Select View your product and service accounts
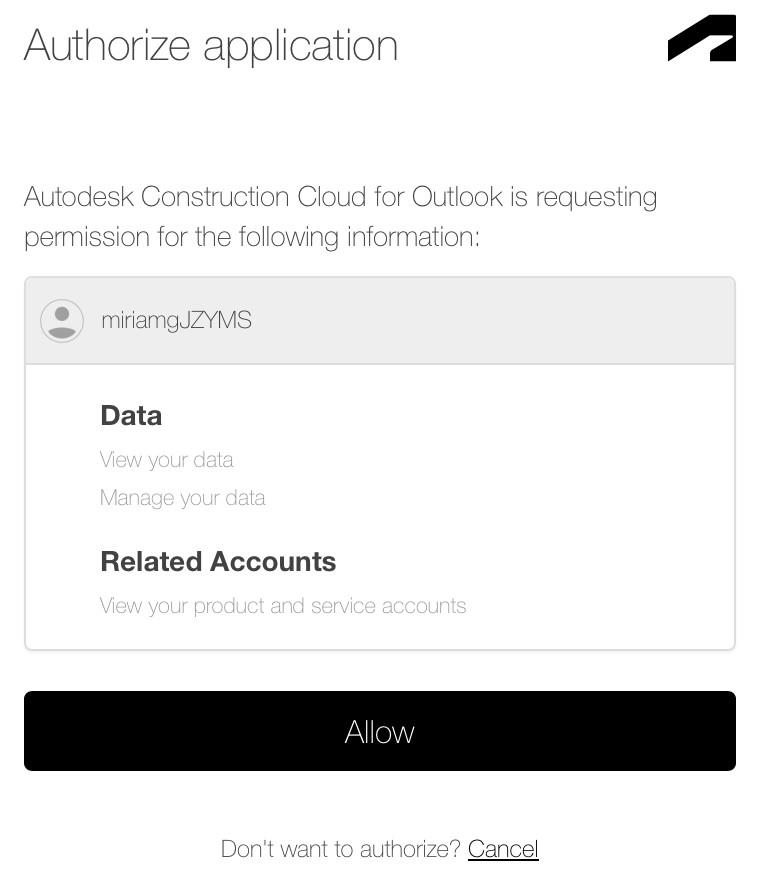 click(283, 606)
